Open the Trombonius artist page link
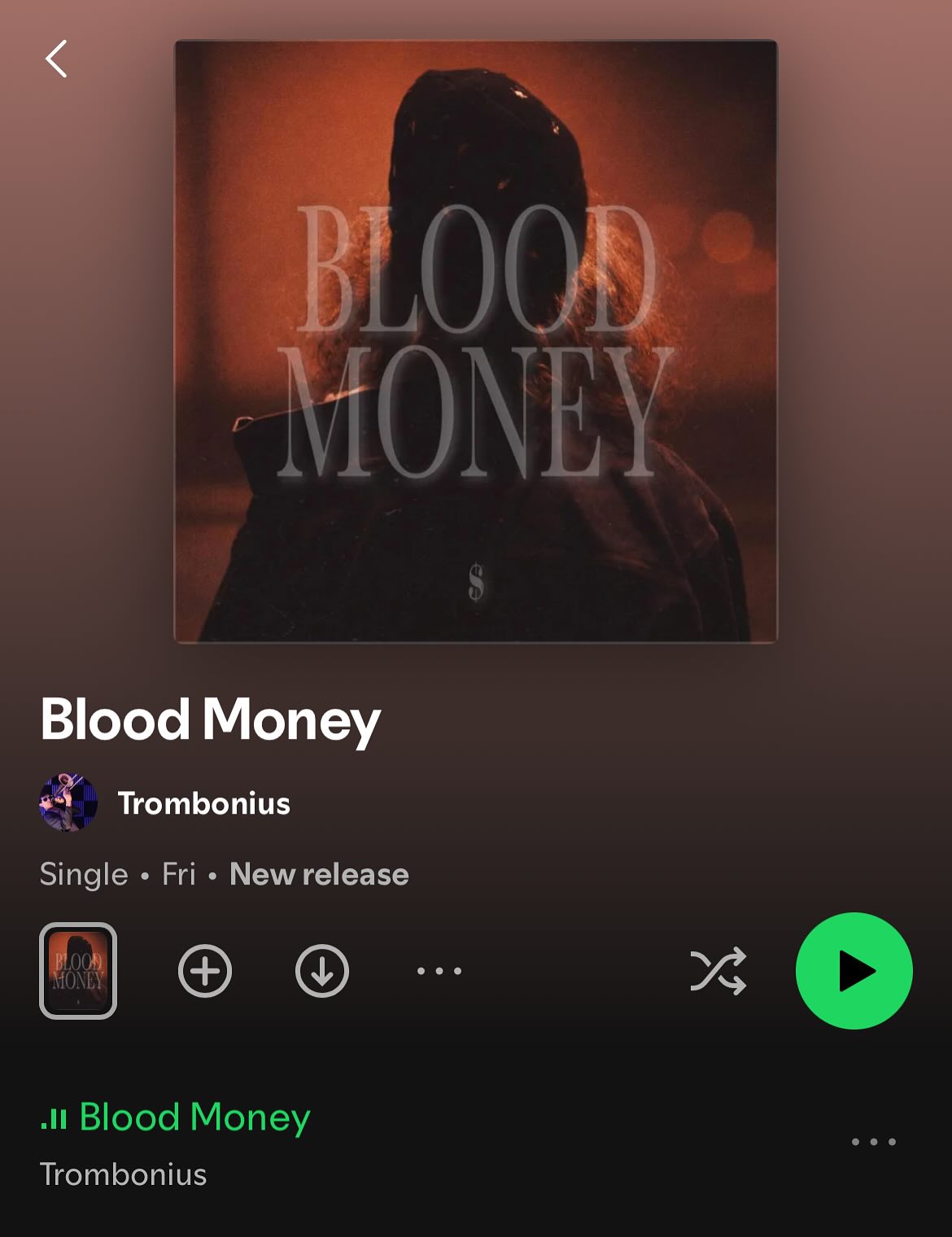 204,803
